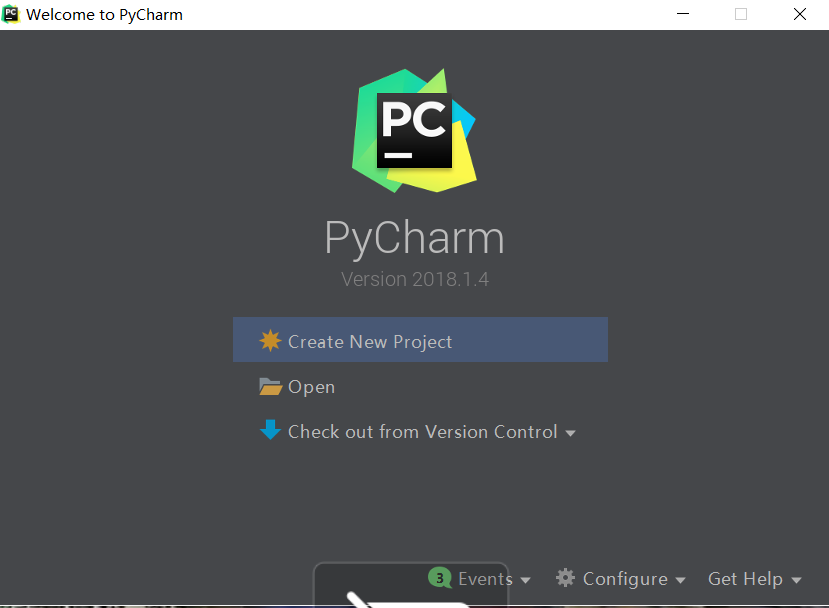Open the Events dropdown
This screenshot has height=608, width=829.
[479, 578]
